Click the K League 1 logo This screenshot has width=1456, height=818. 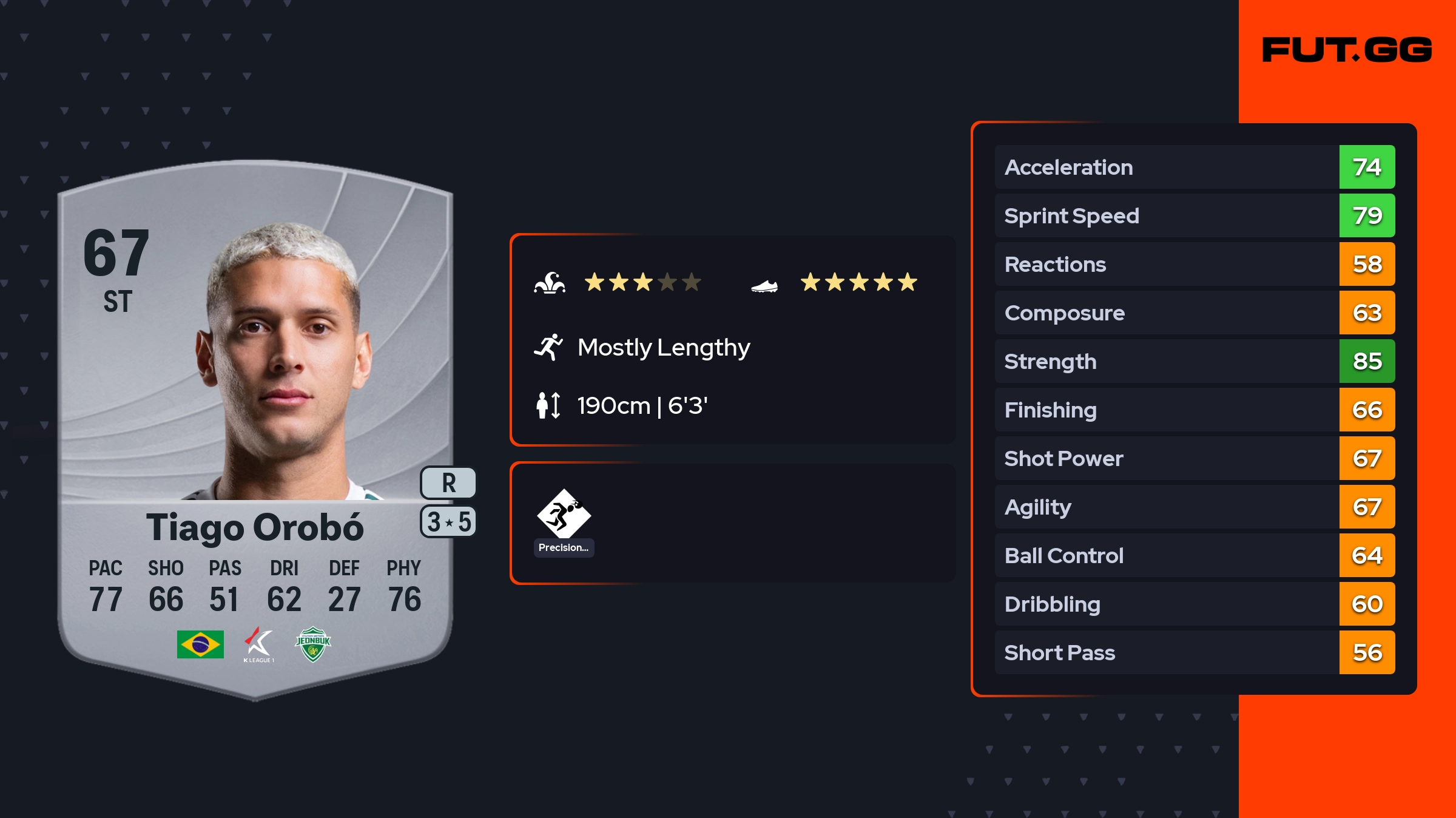pyautogui.click(x=259, y=644)
